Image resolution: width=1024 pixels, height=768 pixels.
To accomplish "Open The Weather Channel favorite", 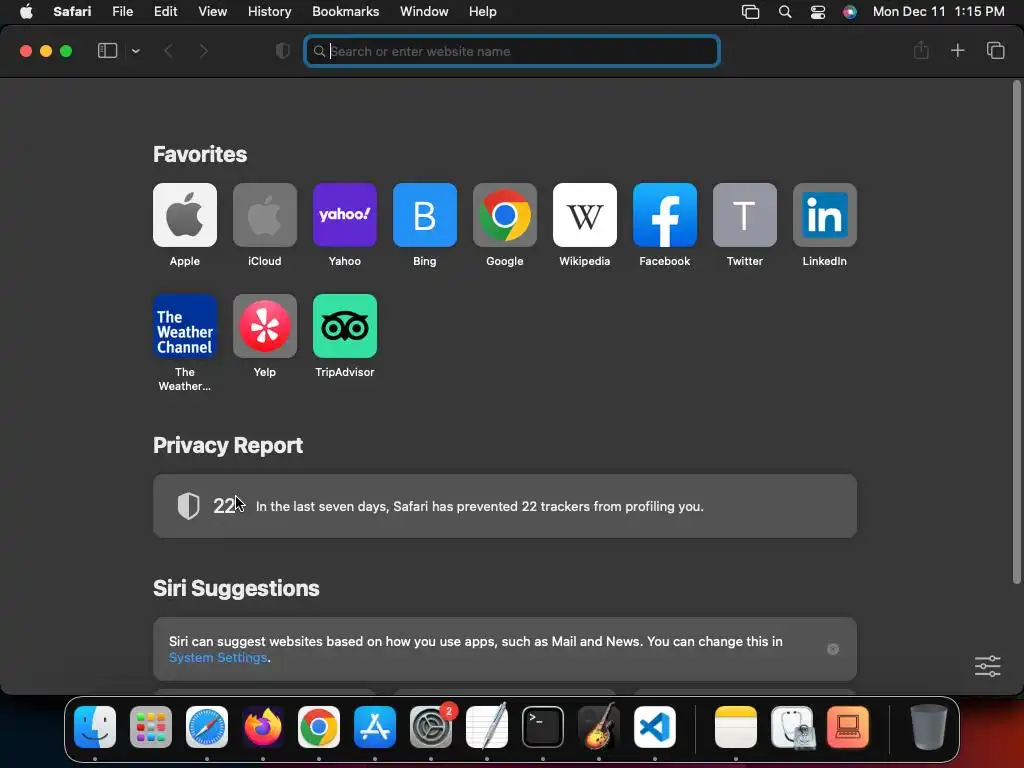I will point(185,326).
